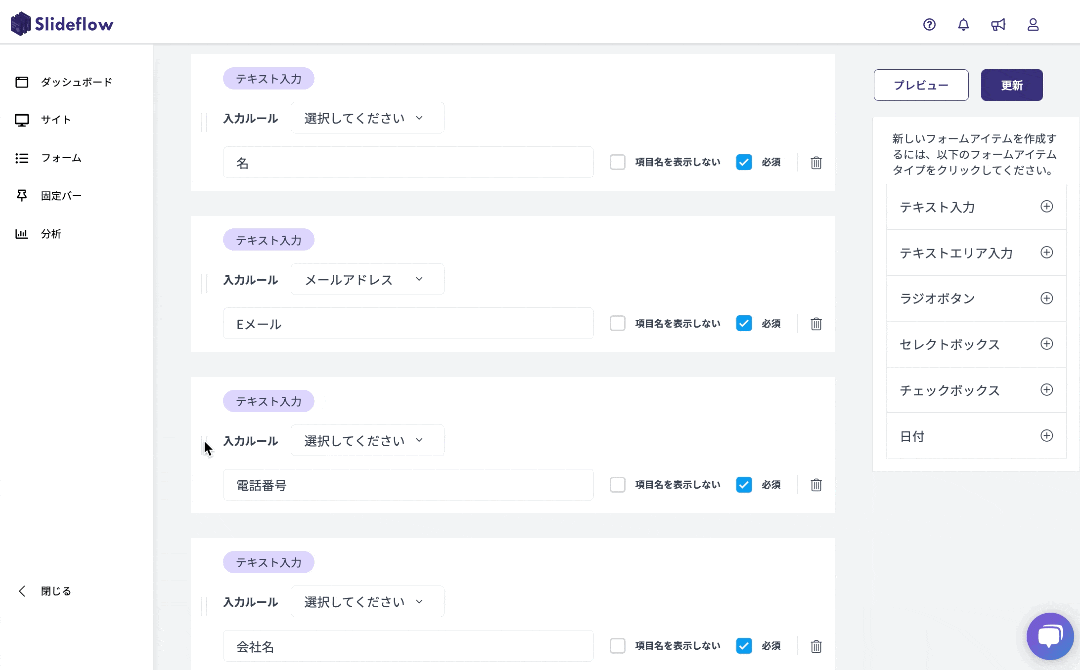Delete the 電話番号 field with trash icon
This screenshot has height=670, width=1080.
click(x=816, y=485)
